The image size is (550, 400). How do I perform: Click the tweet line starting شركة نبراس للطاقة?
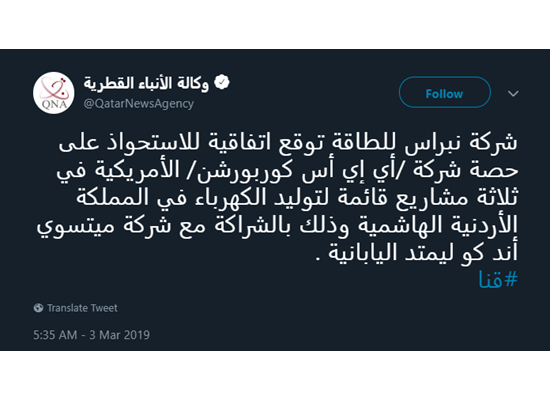point(288,143)
